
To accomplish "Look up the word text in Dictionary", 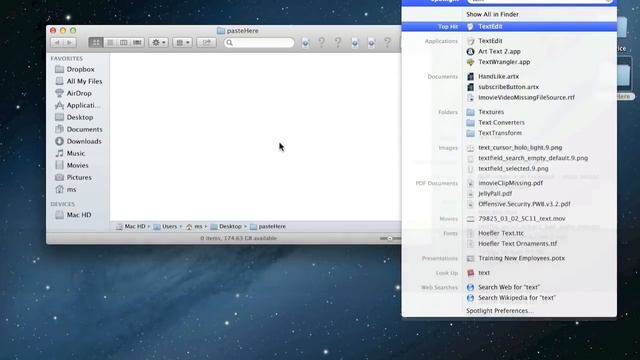I will coord(484,273).
